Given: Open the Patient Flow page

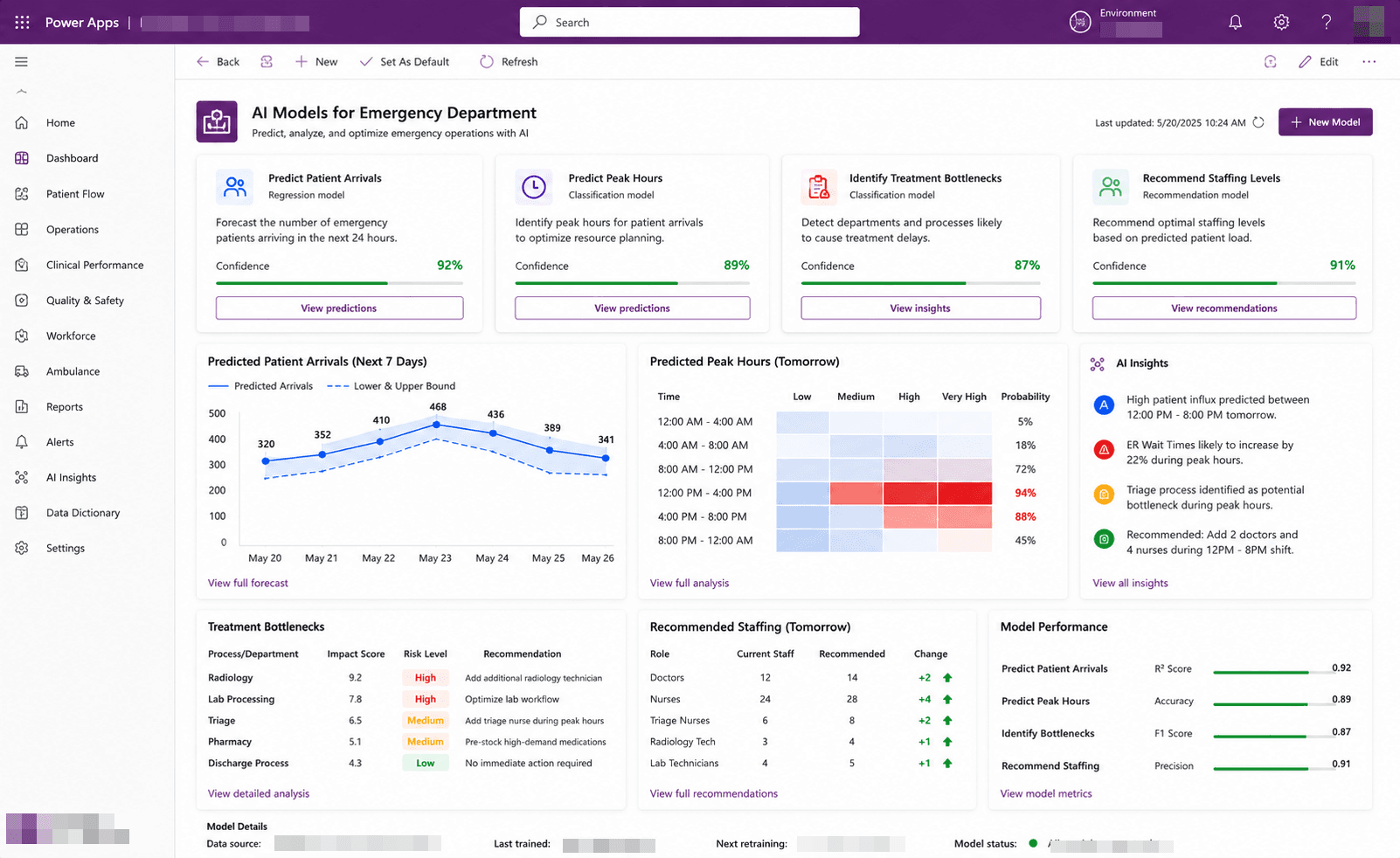Looking at the screenshot, I should [75, 194].
